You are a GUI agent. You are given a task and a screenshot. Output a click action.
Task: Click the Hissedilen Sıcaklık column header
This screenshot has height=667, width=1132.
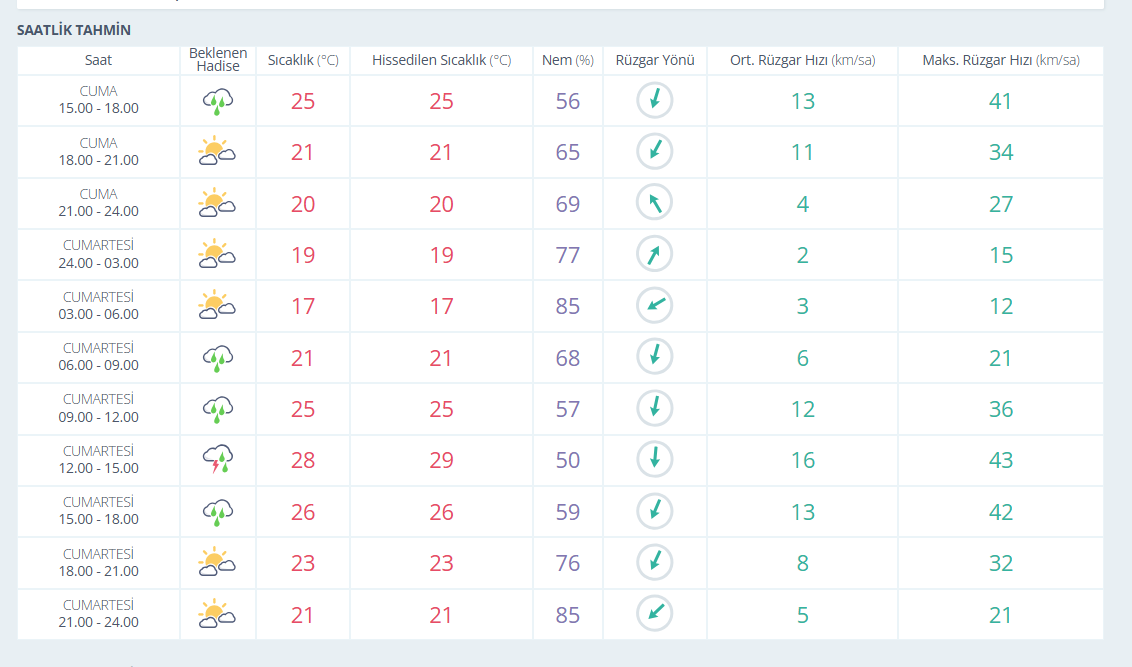point(441,61)
